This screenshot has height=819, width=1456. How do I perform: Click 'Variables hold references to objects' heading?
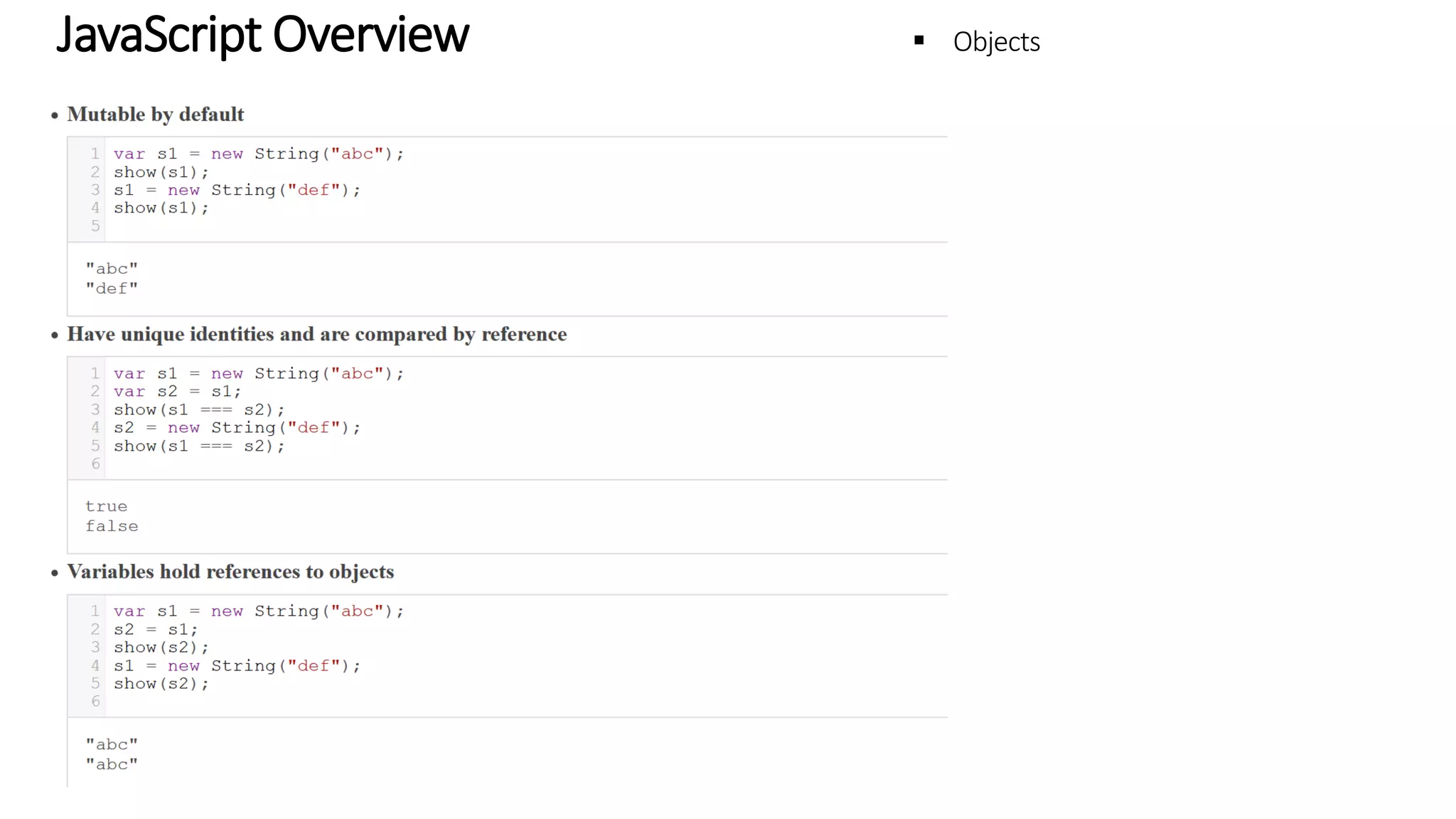[230, 572]
